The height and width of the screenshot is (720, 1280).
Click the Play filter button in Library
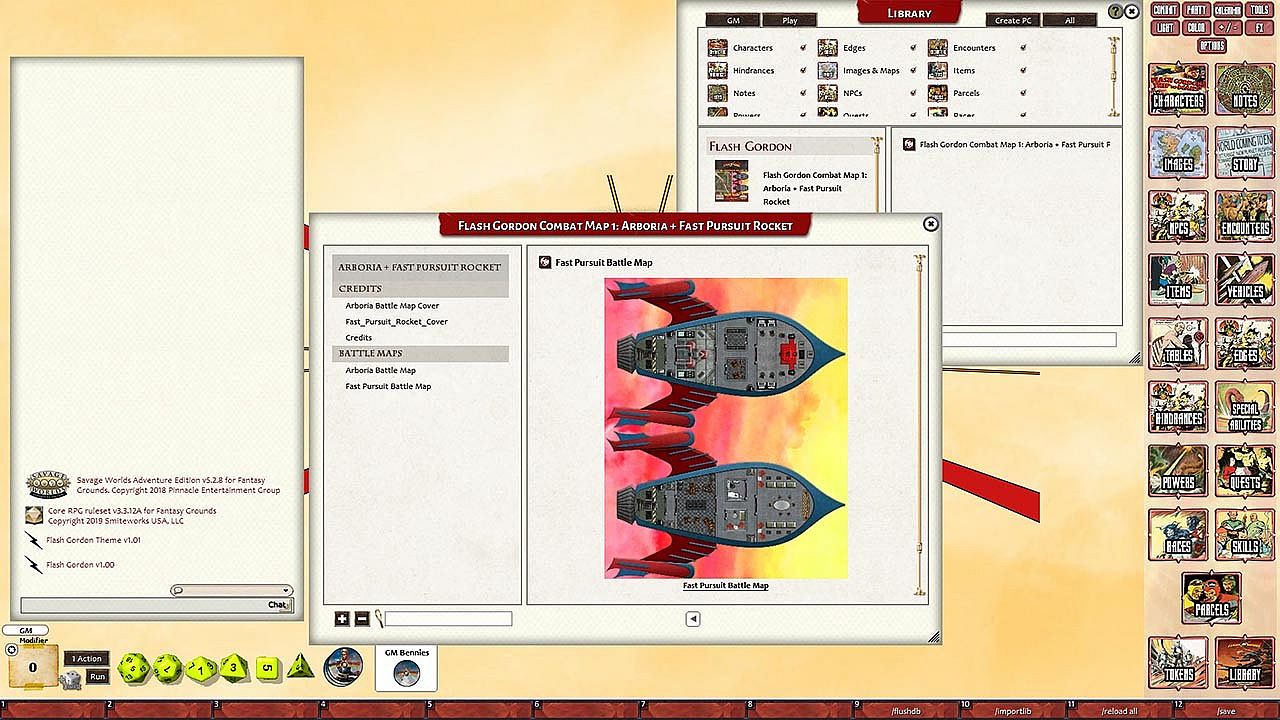point(790,20)
